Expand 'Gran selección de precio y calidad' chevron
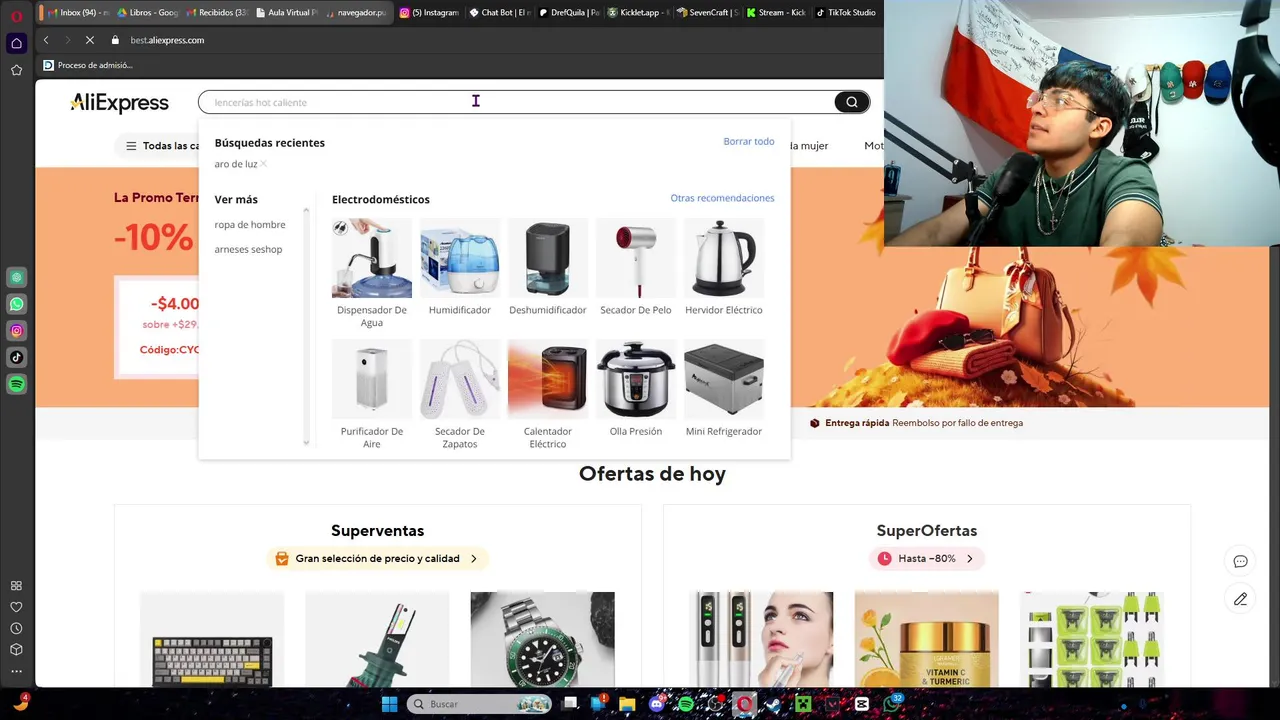Screen dimensions: 1280x720 (473, 559)
